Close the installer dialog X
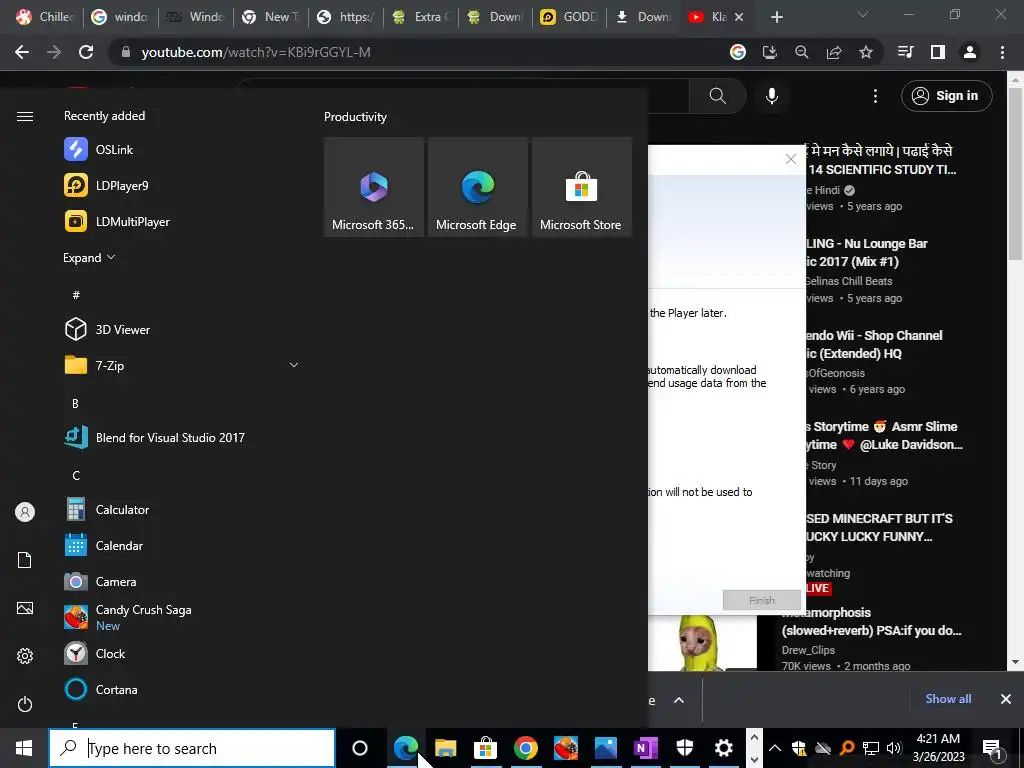Viewport: 1024px width, 768px height. [x=791, y=159]
